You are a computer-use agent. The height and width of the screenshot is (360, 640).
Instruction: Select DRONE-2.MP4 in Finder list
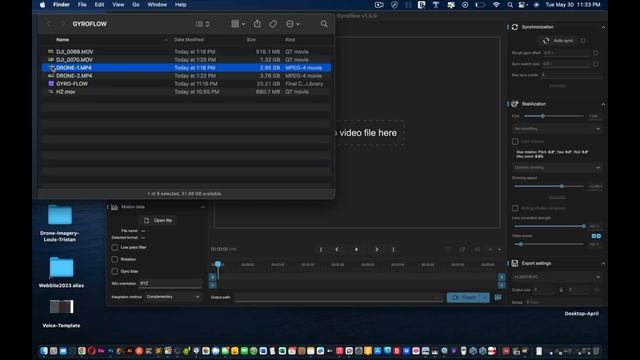(186, 76)
